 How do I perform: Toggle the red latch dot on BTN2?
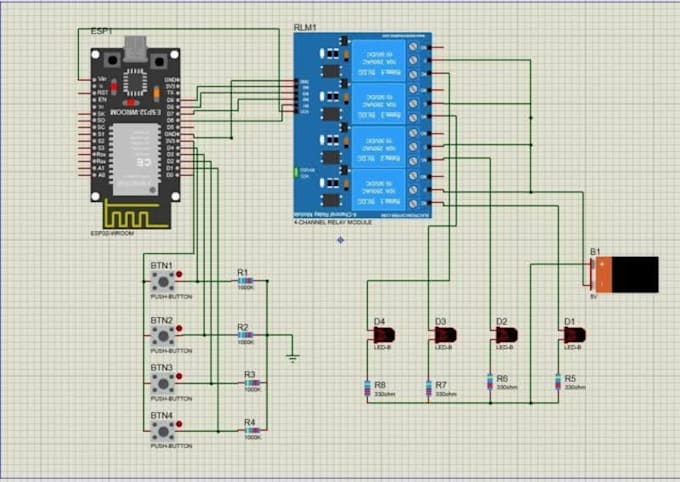[x=179, y=328]
